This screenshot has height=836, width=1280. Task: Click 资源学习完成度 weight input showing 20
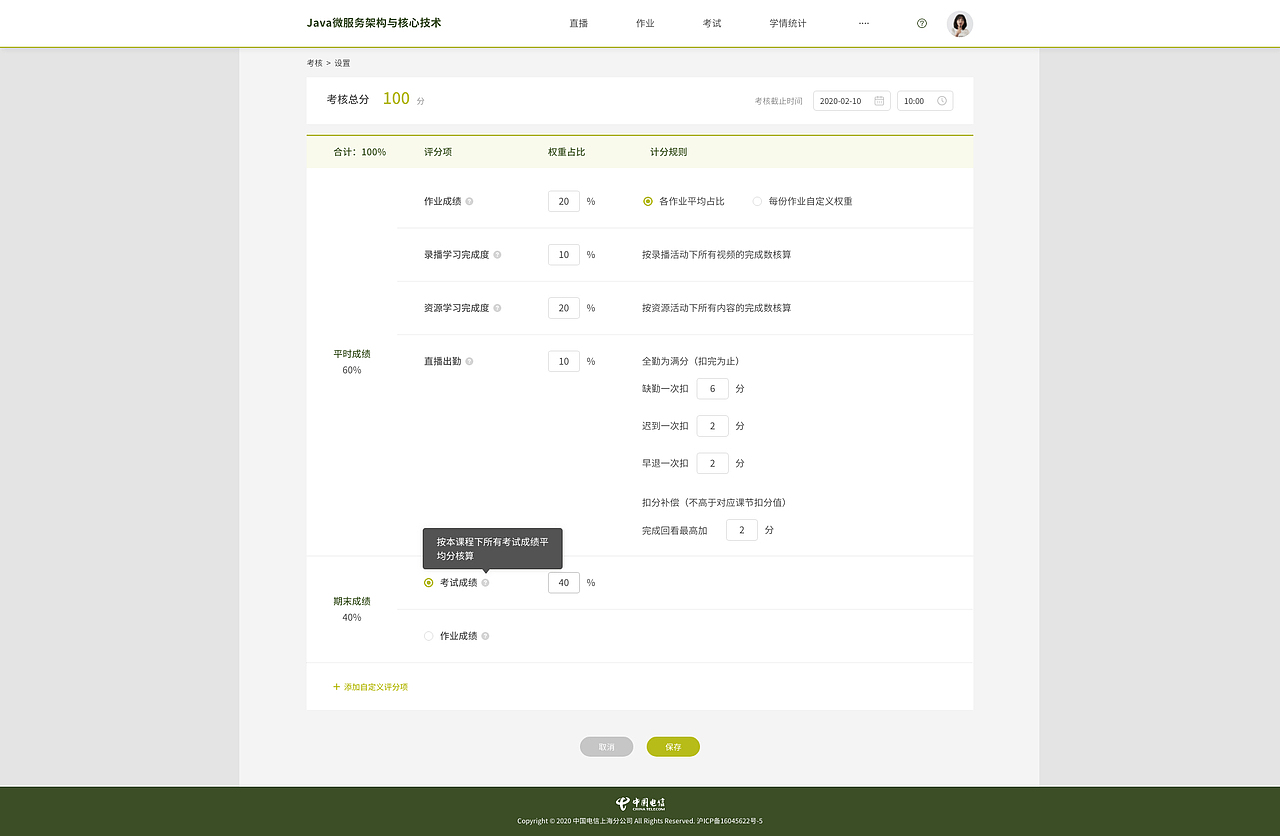[x=564, y=308]
